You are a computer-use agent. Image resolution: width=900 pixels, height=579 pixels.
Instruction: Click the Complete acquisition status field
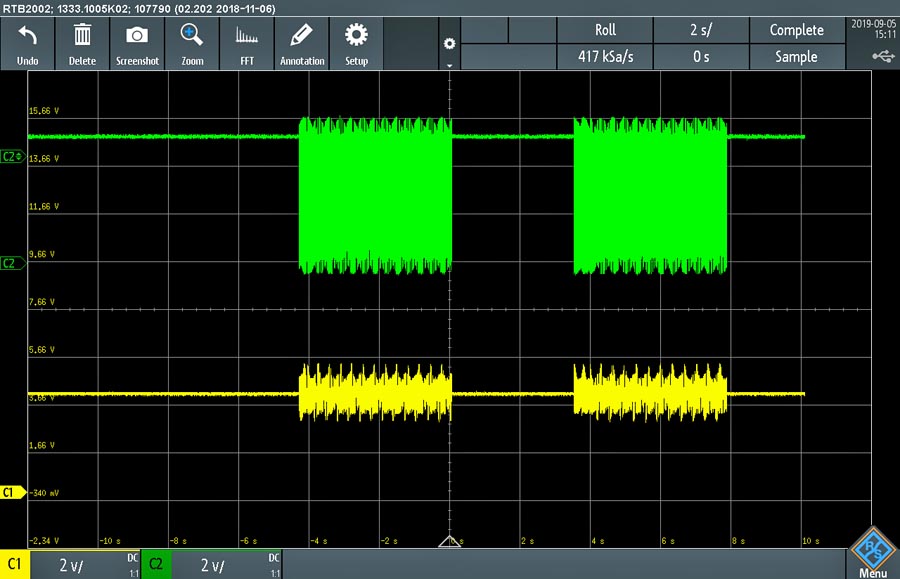click(x=797, y=30)
